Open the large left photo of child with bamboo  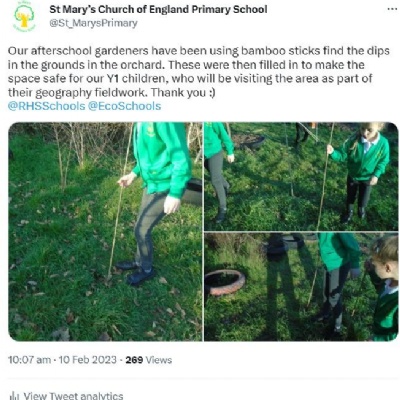point(105,231)
